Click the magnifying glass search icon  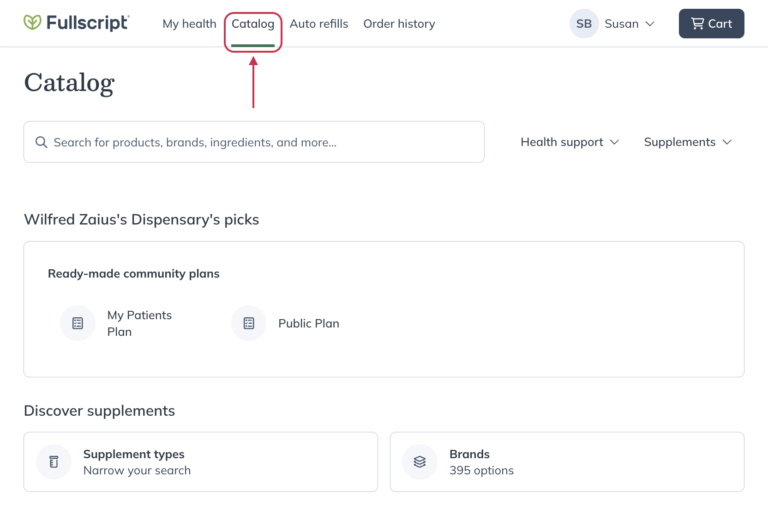(x=41, y=142)
